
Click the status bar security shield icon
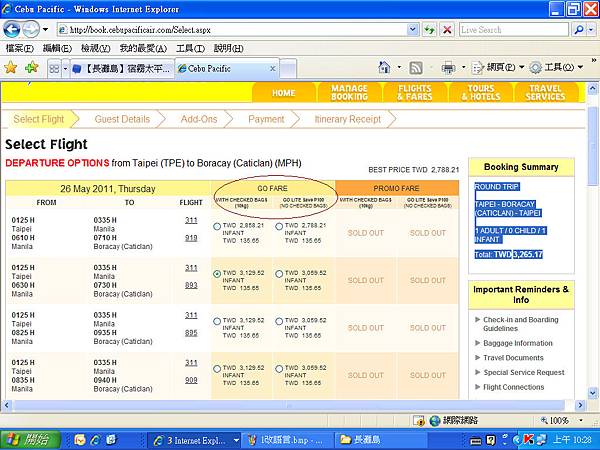pos(419,421)
